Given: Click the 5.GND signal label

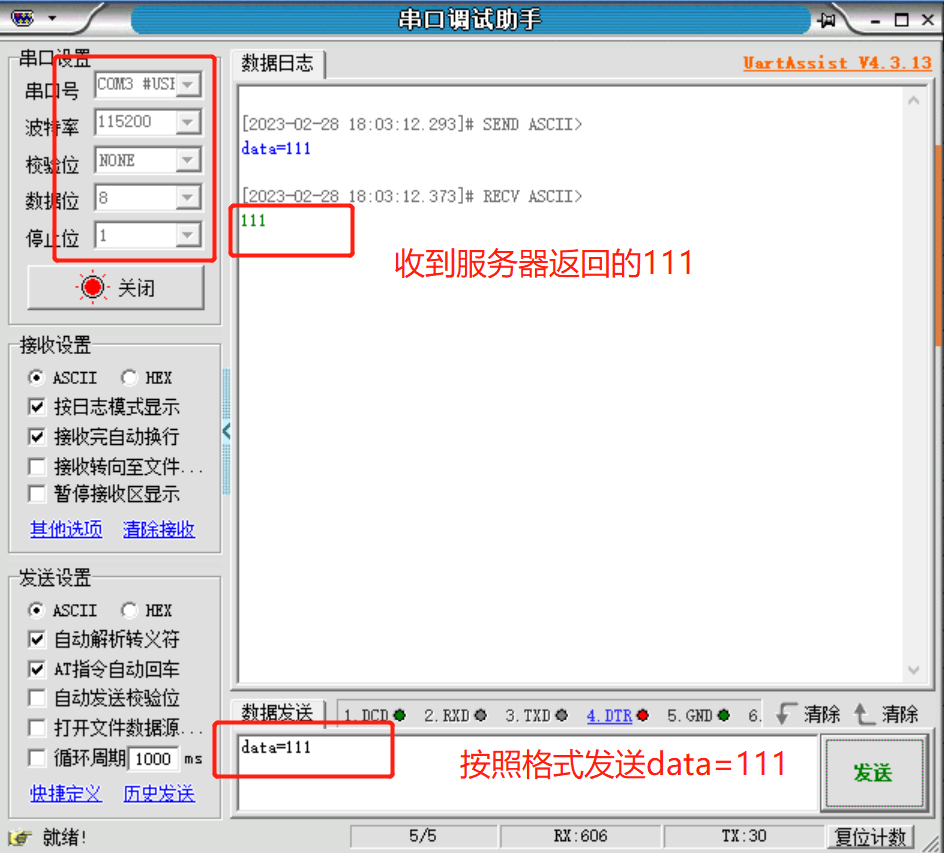Looking at the screenshot, I should pyautogui.click(x=690, y=715).
